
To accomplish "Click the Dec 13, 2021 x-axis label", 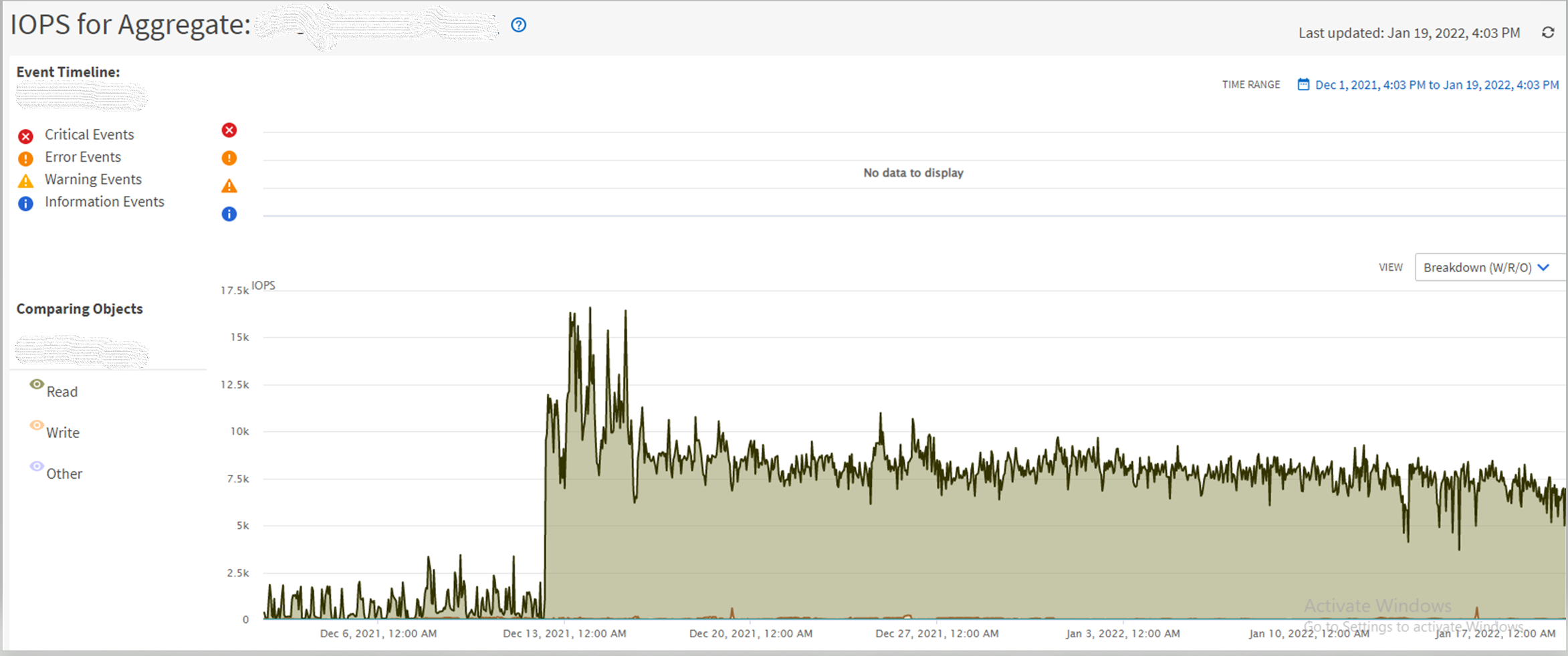I will tap(564, 633).
